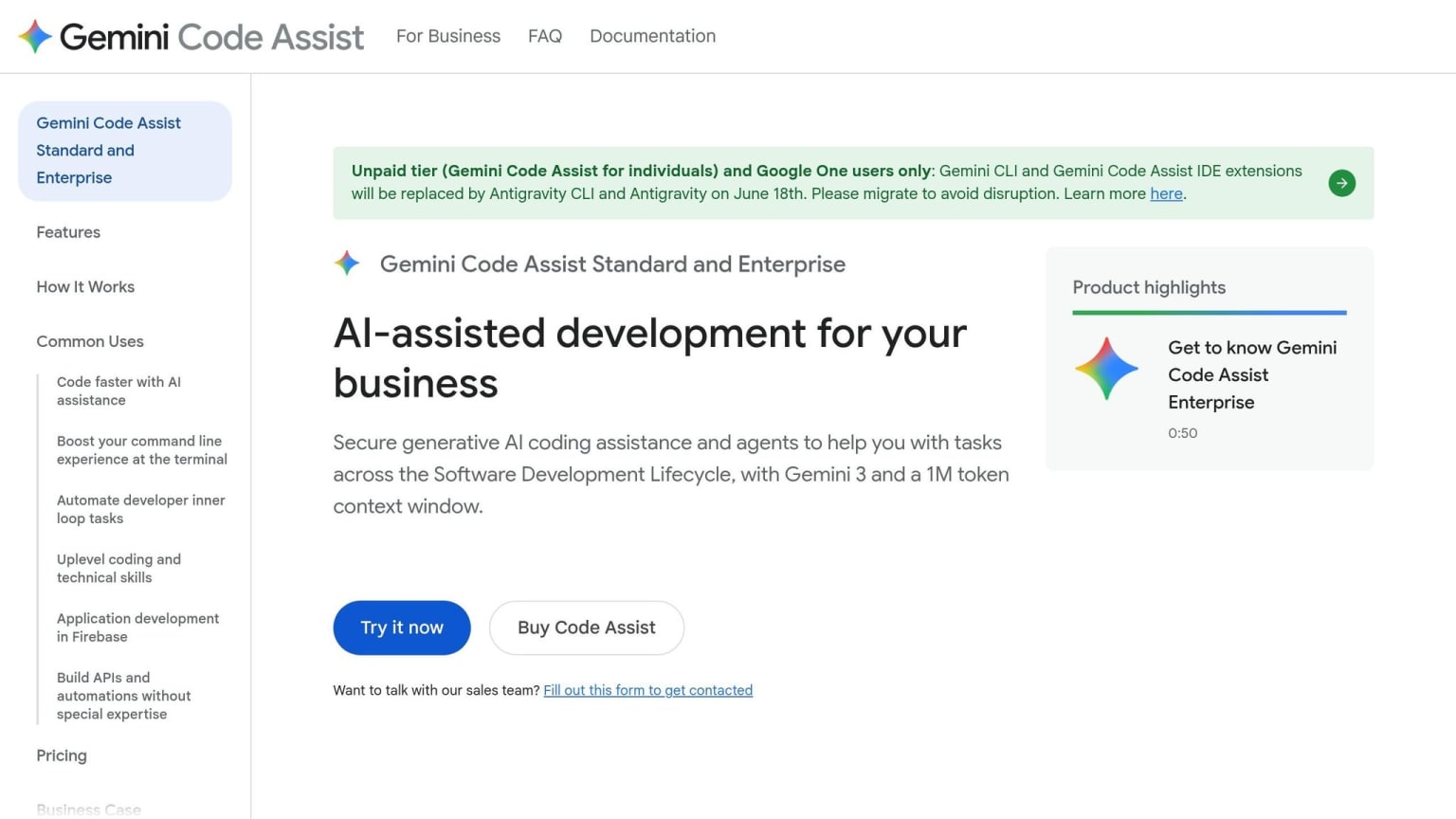The height and width of the screenshot is (819, 1456).
Task: Jump to the Features section
Action: point(68,232)
